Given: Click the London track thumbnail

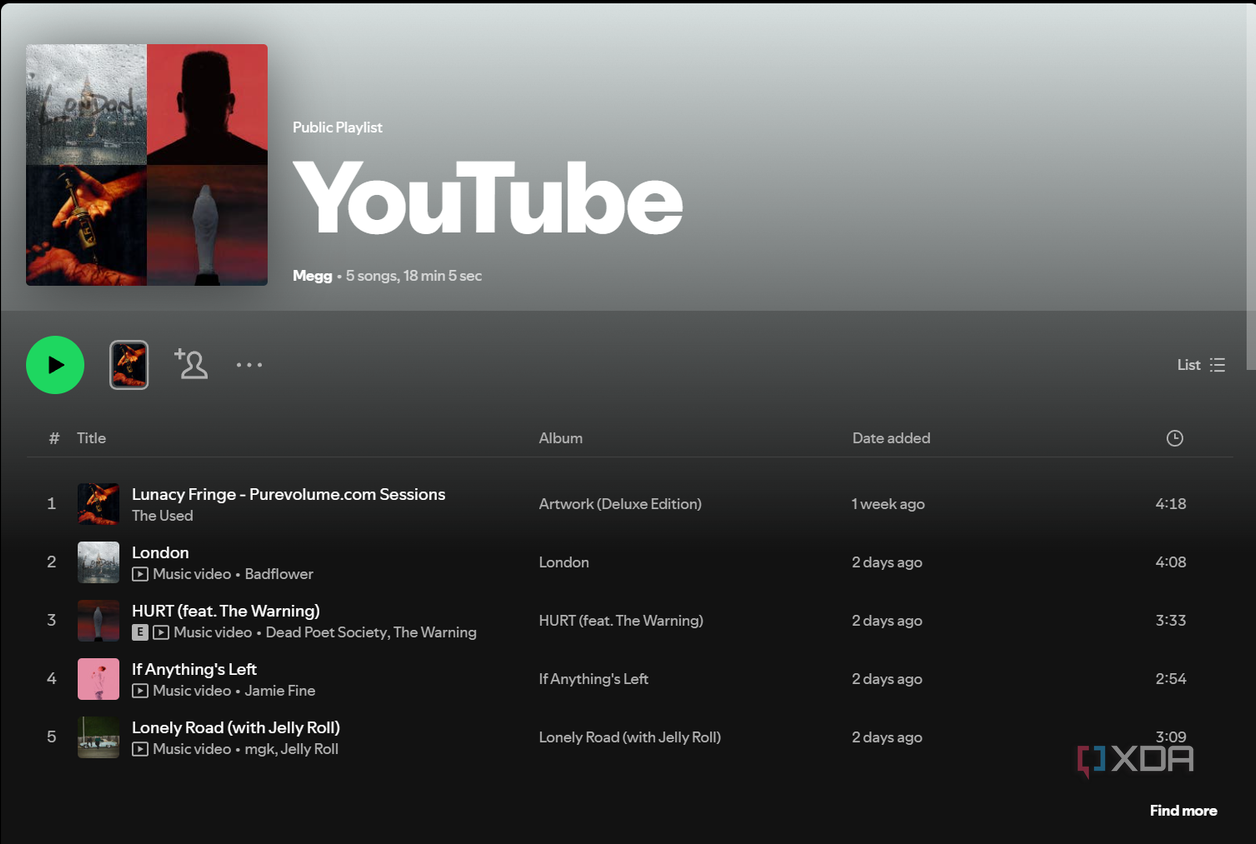Looking at the screenshot, I should (x=98, y=562).
